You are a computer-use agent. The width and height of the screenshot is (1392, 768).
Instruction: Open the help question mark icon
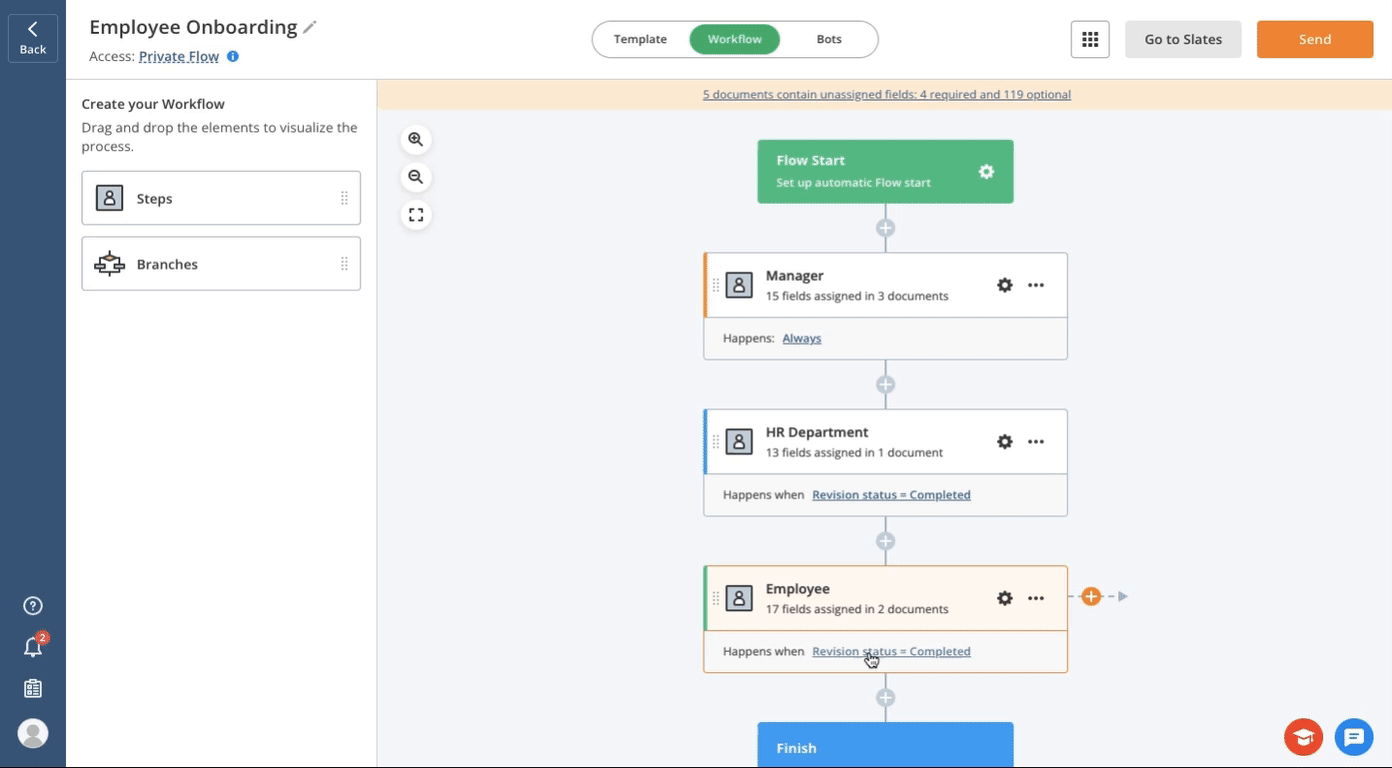coord(33,606)
